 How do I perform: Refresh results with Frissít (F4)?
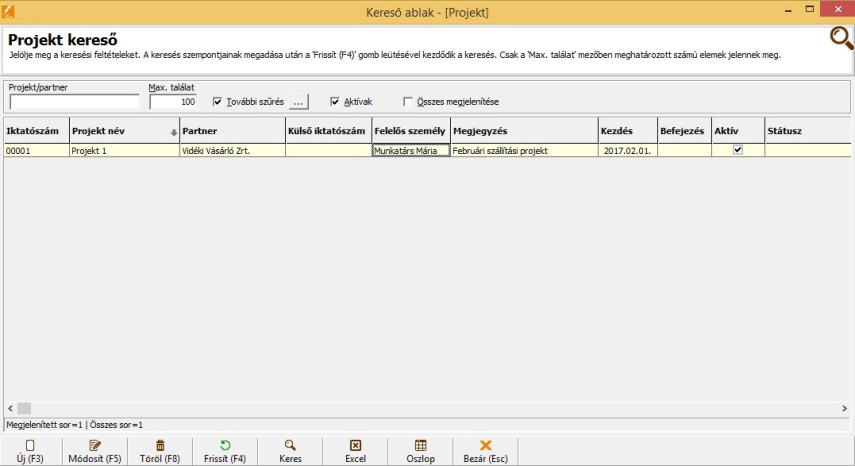tap(225, 446)
